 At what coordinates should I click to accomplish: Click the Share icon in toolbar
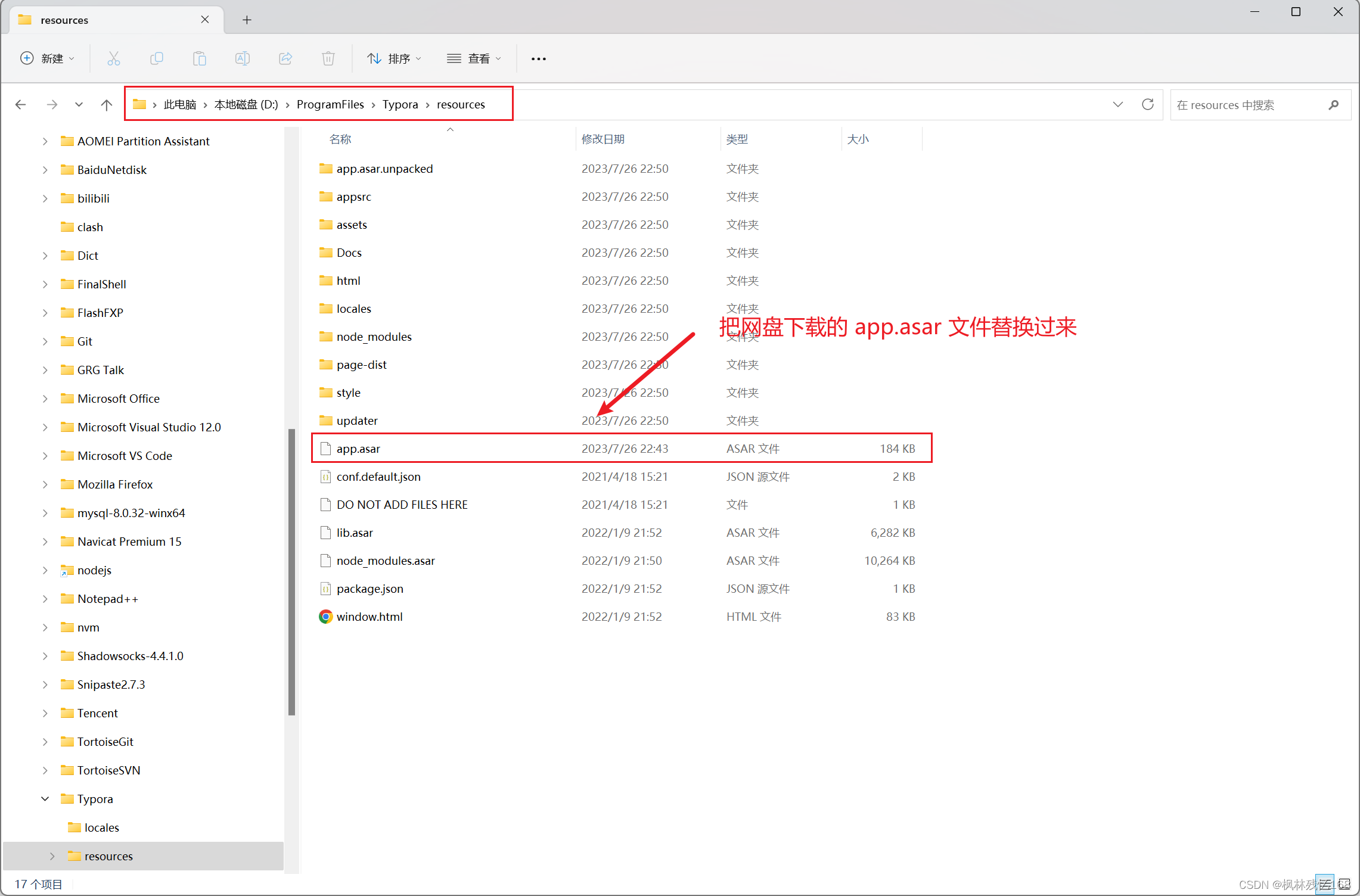coord(285,58)
